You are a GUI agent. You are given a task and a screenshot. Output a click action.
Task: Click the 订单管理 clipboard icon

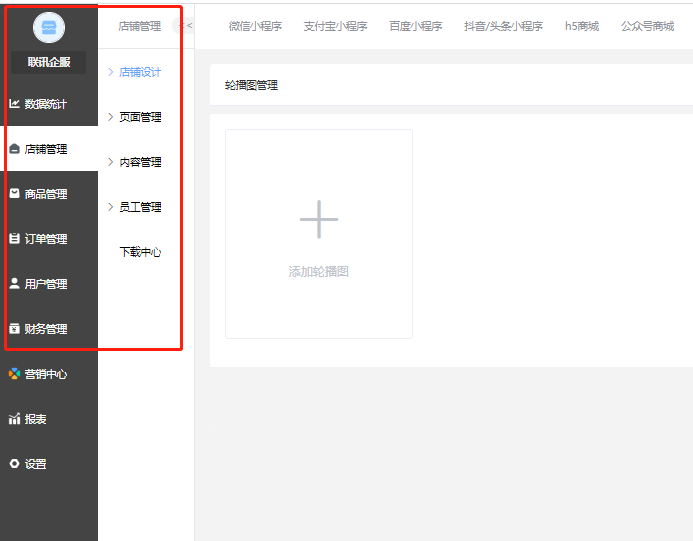pyautogui.click(x=14, y=239)
